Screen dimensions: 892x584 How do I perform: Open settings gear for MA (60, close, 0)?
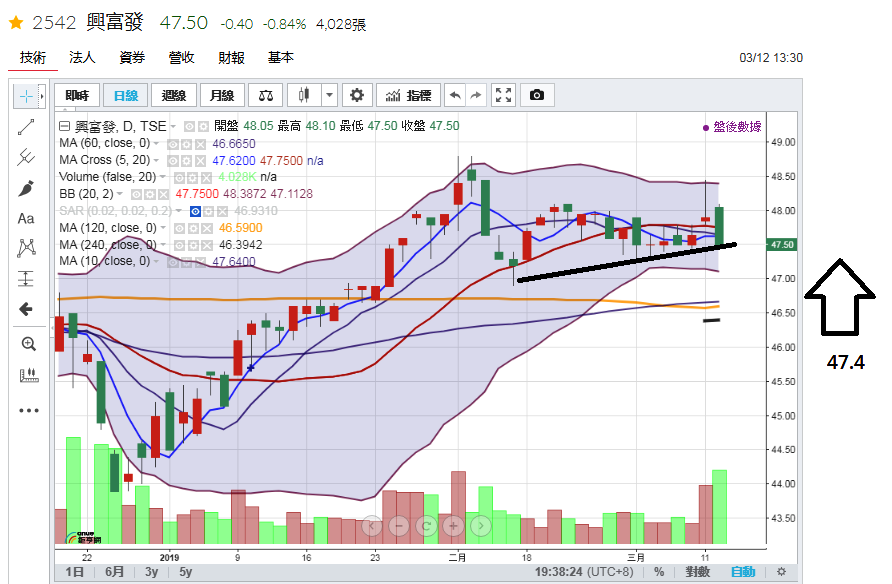(187, 144)
